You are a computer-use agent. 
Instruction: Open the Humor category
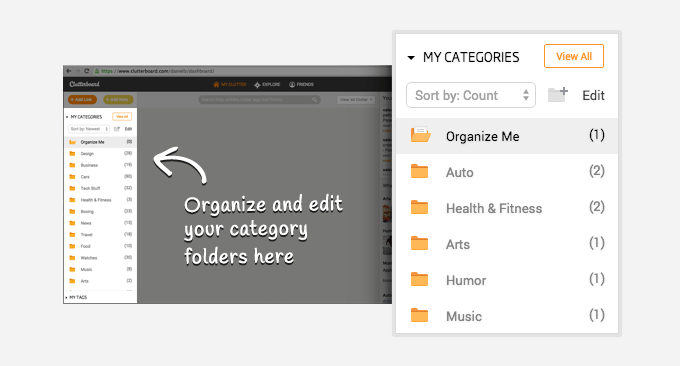point(466,280)
